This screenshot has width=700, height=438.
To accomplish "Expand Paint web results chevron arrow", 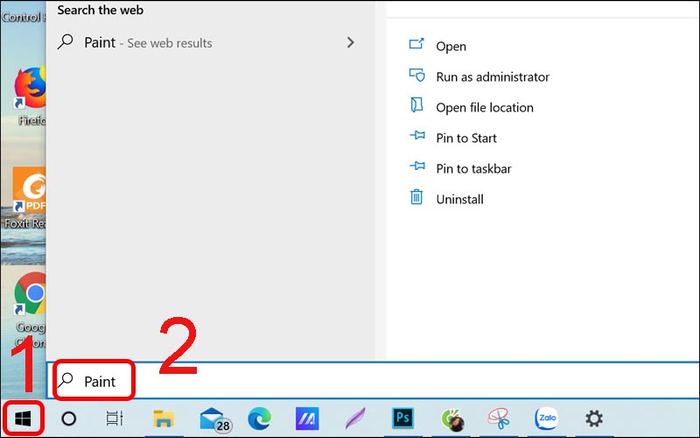I will coord(350,42).
